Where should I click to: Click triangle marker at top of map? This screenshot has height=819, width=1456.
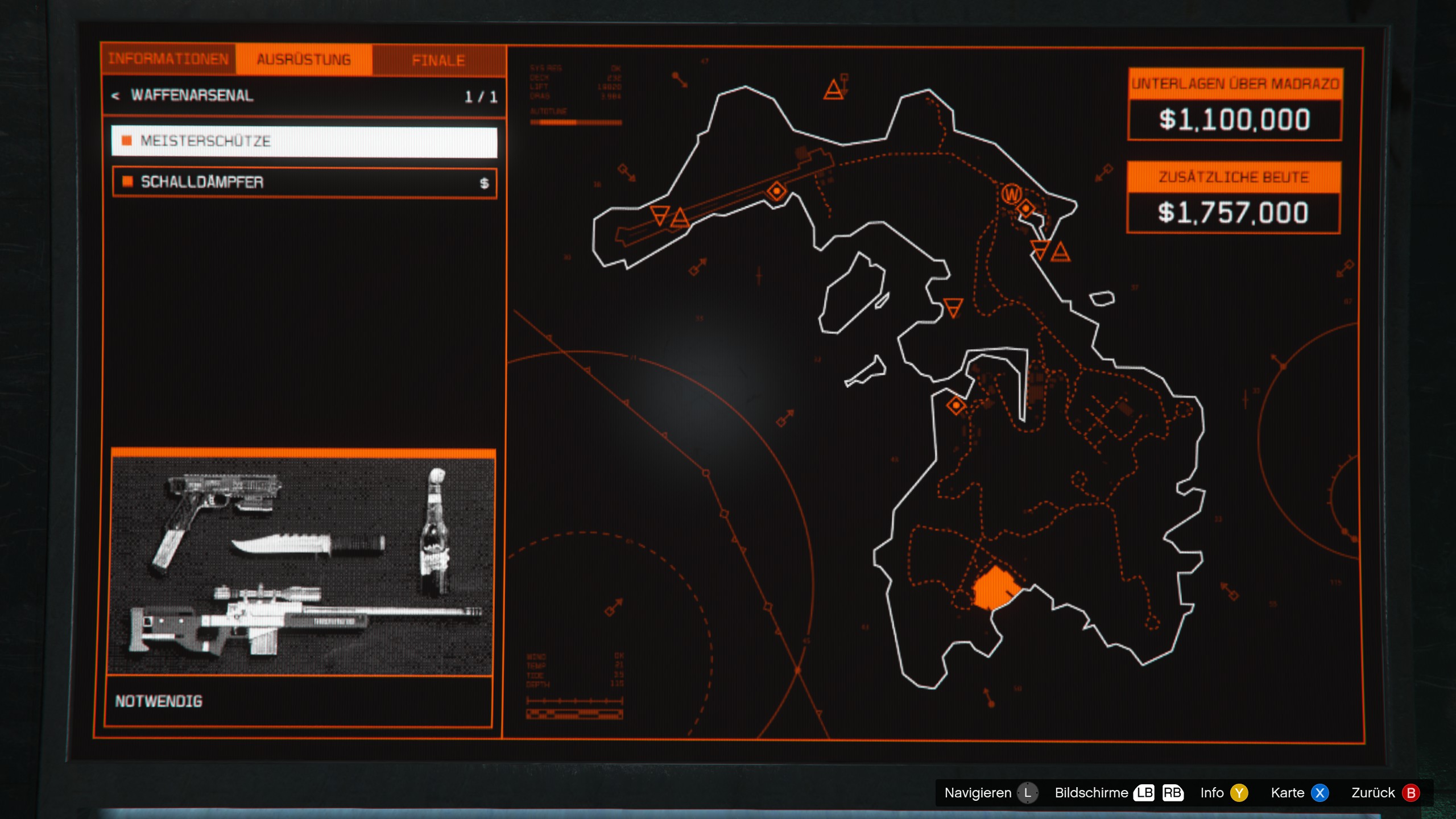pyautogui.click(x=833, y=90)
